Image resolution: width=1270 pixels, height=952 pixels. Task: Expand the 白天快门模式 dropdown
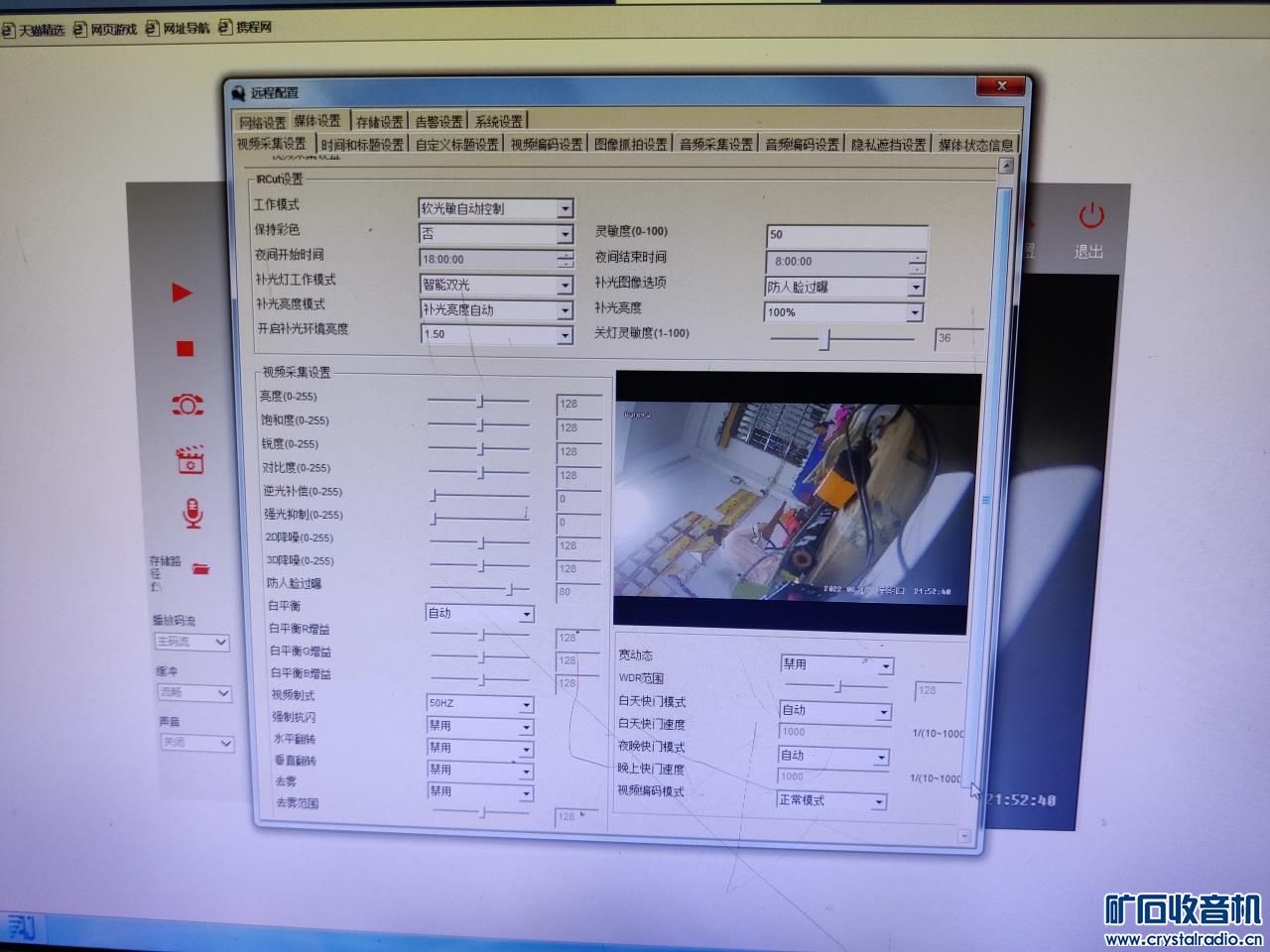(883, 712)
